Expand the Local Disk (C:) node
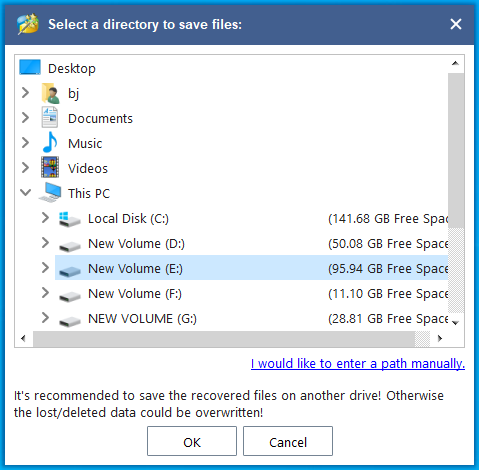This screenshot has height=470, width=479. (45, 218)
